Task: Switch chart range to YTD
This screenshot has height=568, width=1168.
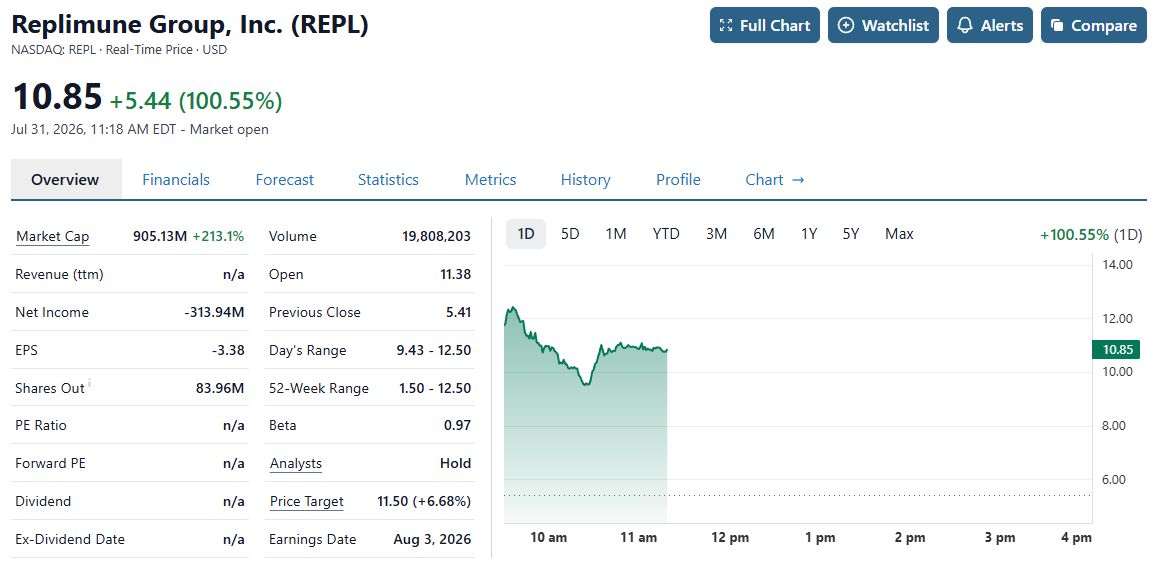Action: point(666,234)
